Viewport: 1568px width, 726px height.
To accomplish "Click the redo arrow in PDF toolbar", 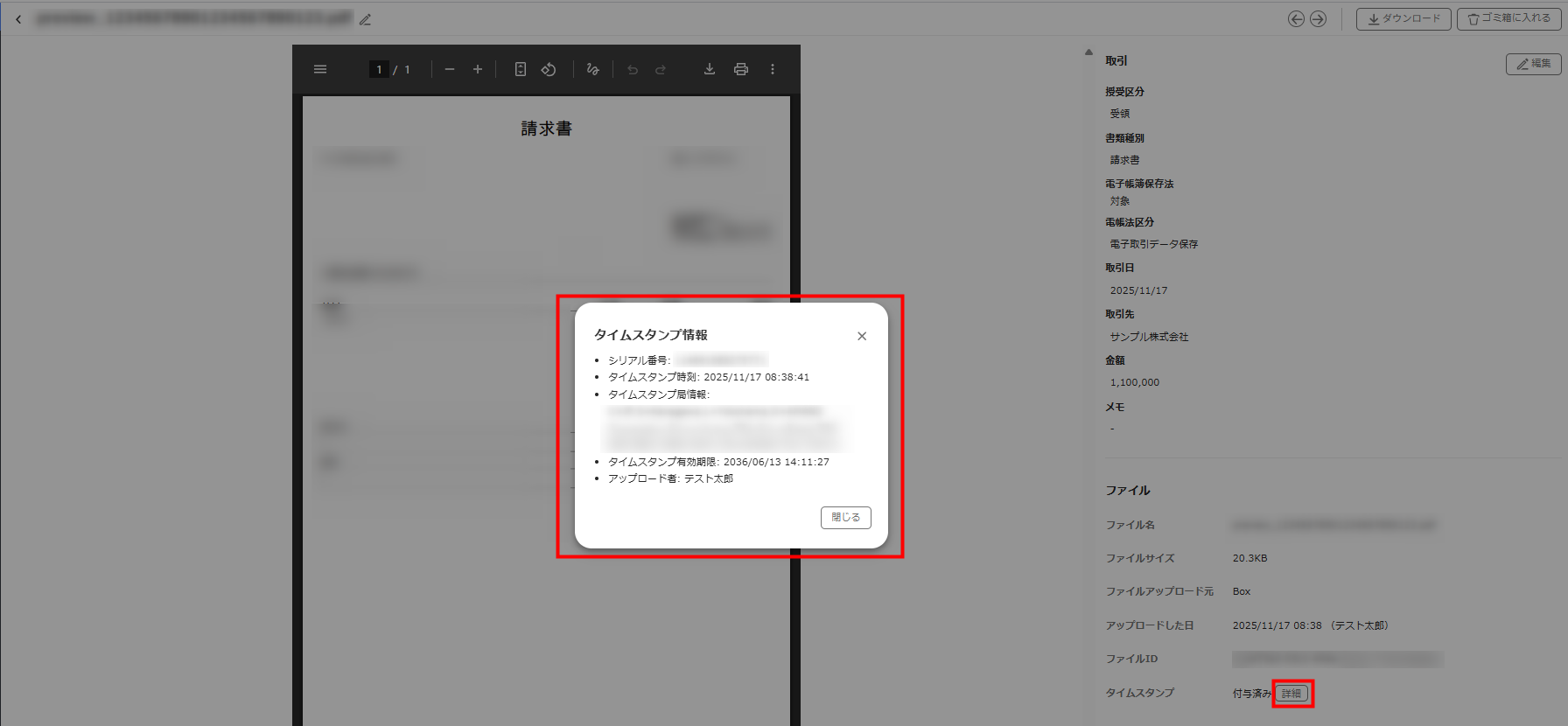I will click(x=661, y=69).
